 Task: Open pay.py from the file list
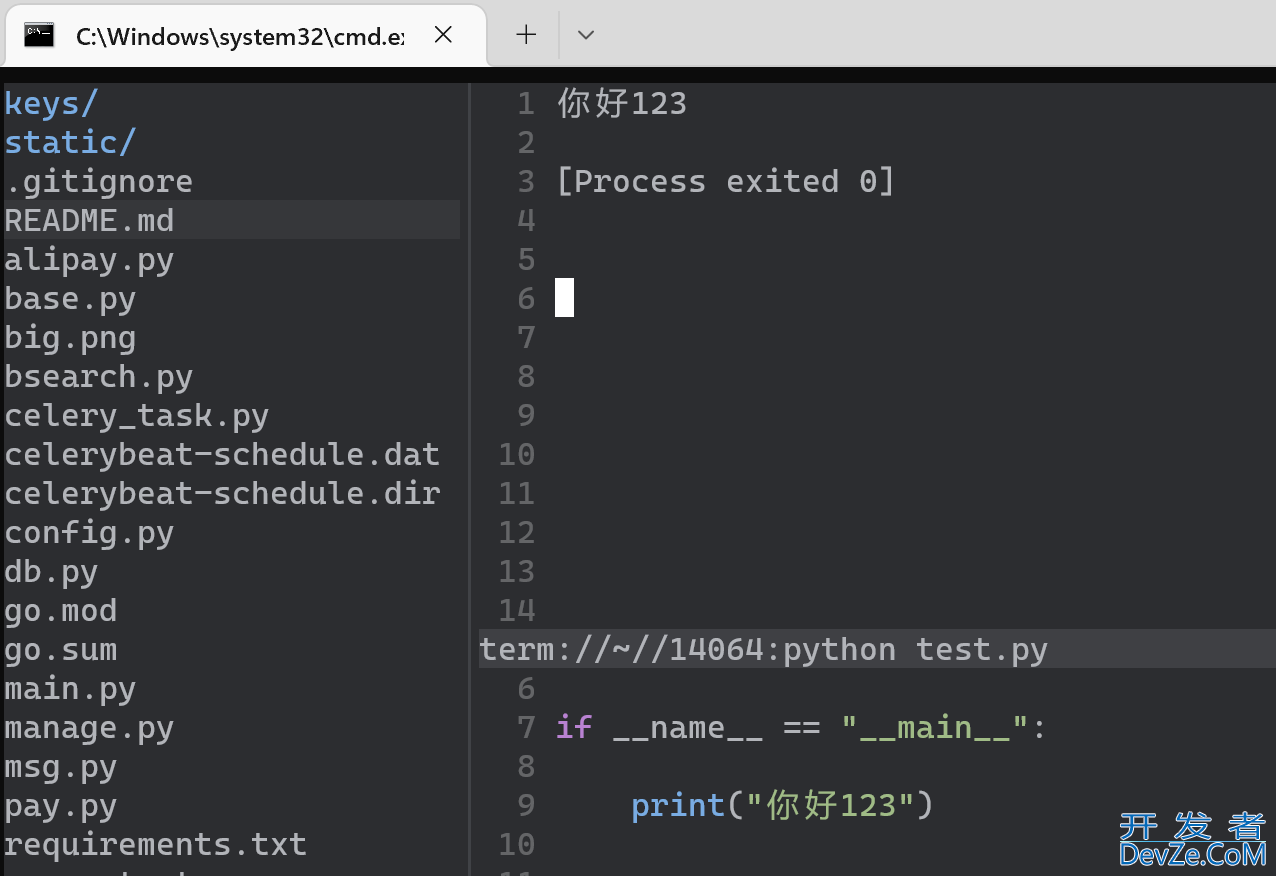click(60, 805)
